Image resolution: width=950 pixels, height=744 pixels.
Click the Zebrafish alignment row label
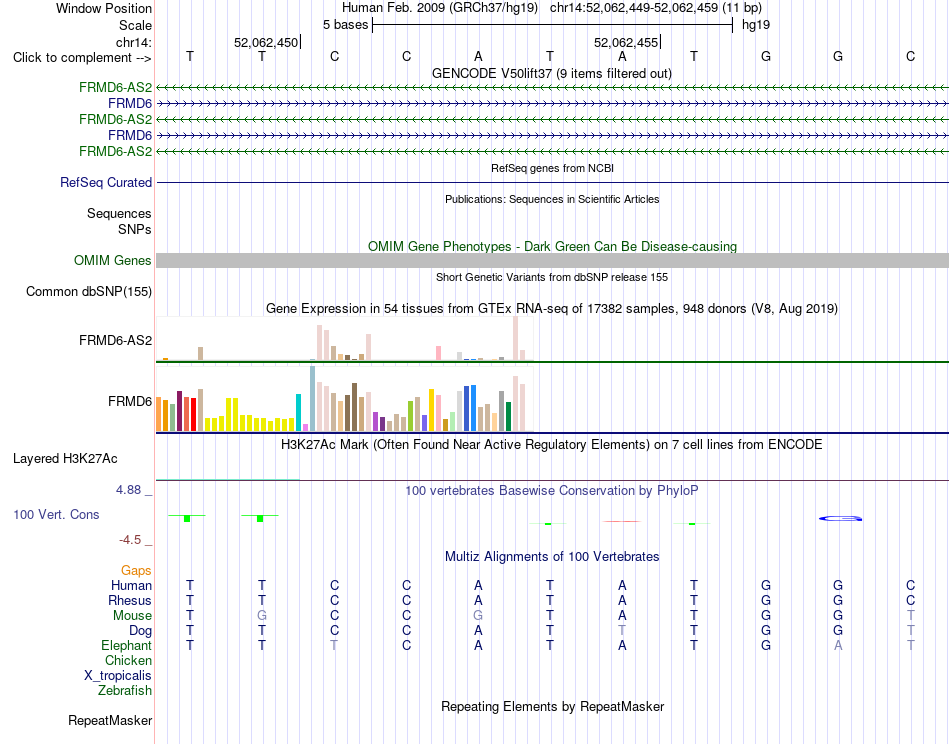tap(125, 691)
